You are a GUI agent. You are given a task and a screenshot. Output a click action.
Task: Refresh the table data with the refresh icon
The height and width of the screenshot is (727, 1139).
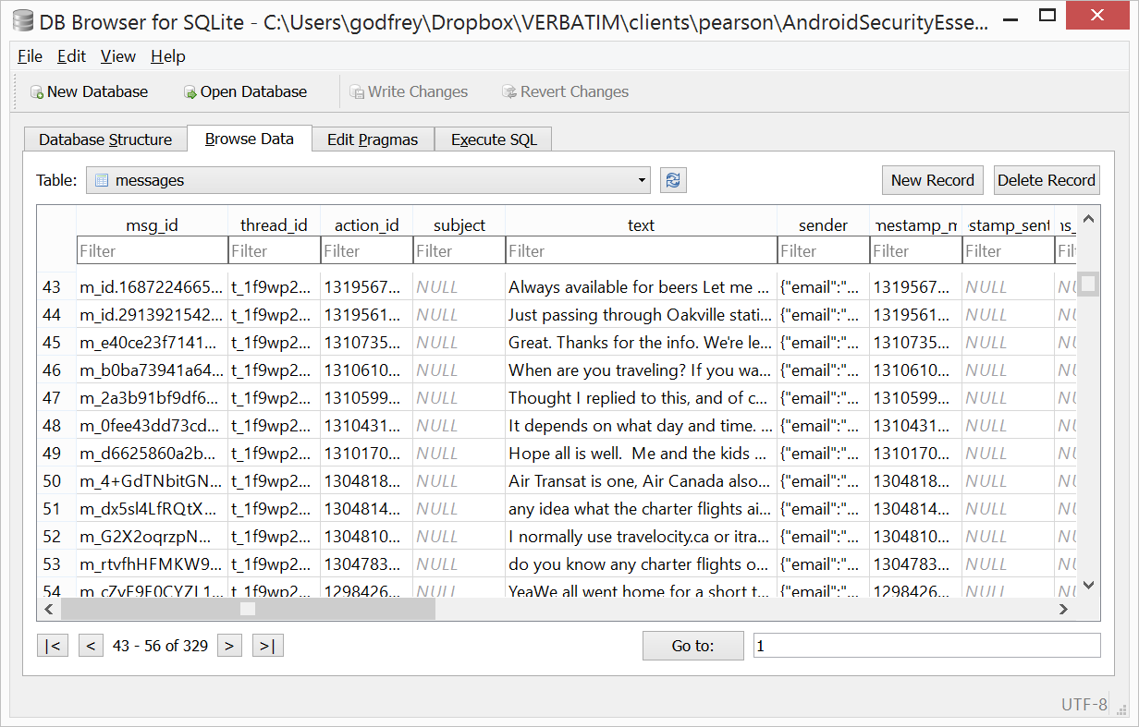coord(673,180)
